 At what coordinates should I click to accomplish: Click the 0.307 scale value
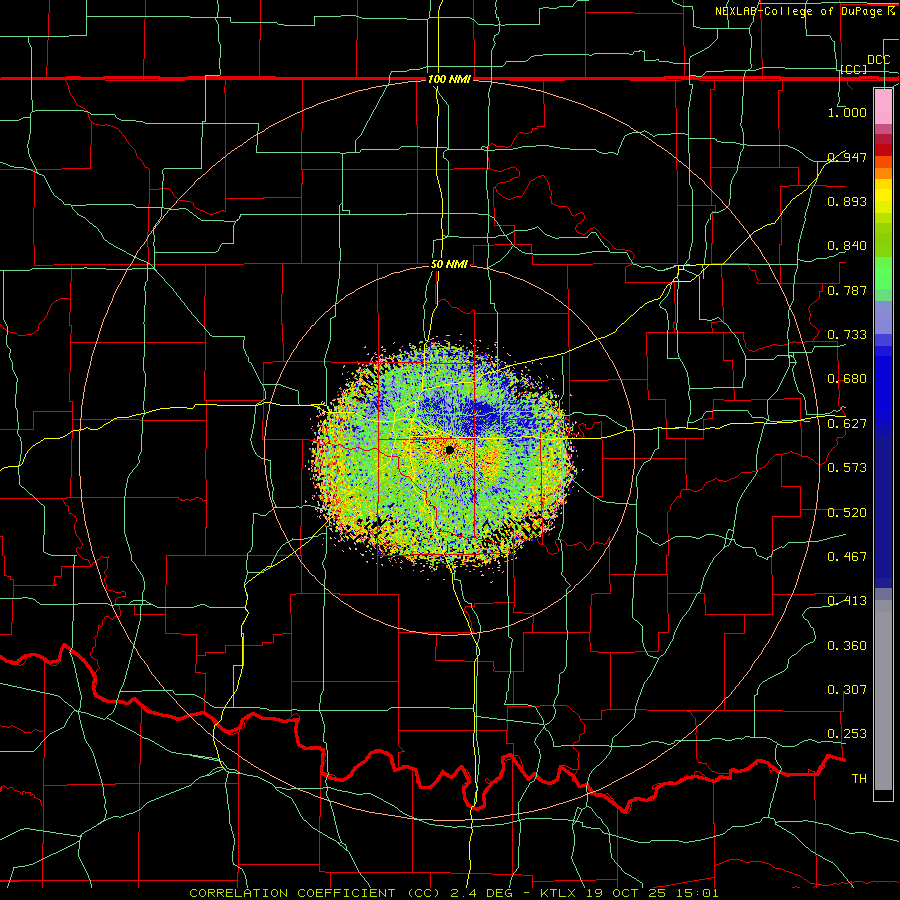point(847,689)
